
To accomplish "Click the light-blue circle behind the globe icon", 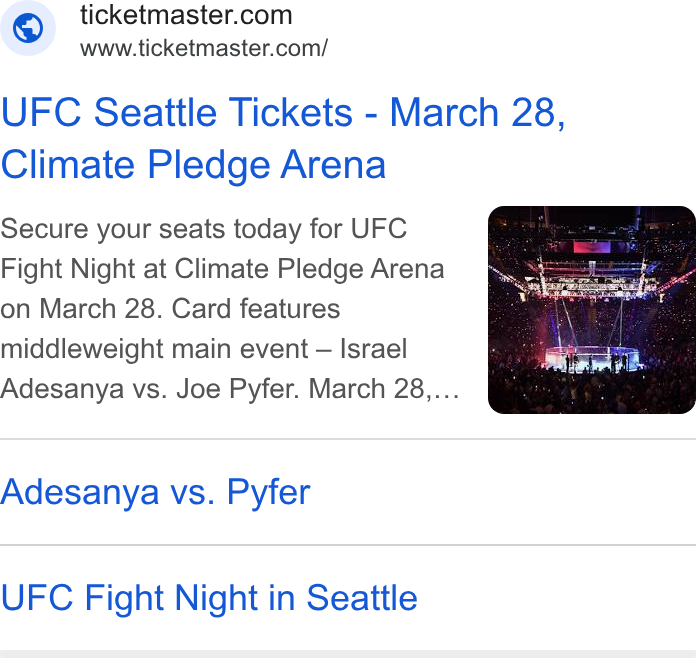I will [28, 28].
